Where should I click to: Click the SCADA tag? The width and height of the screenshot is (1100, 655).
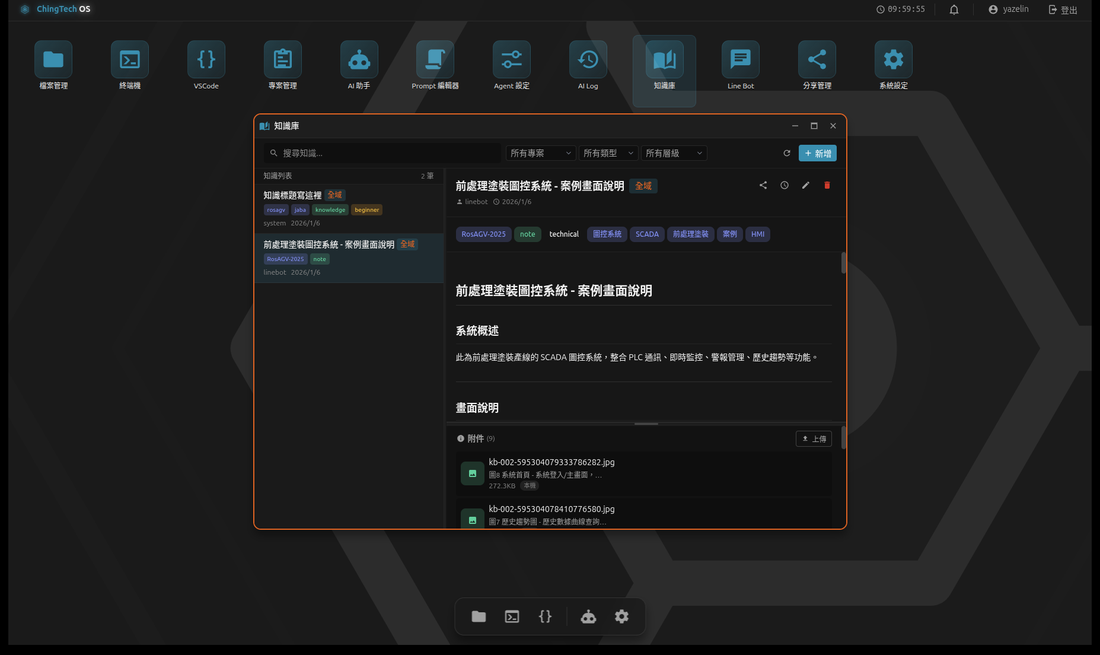647,234
